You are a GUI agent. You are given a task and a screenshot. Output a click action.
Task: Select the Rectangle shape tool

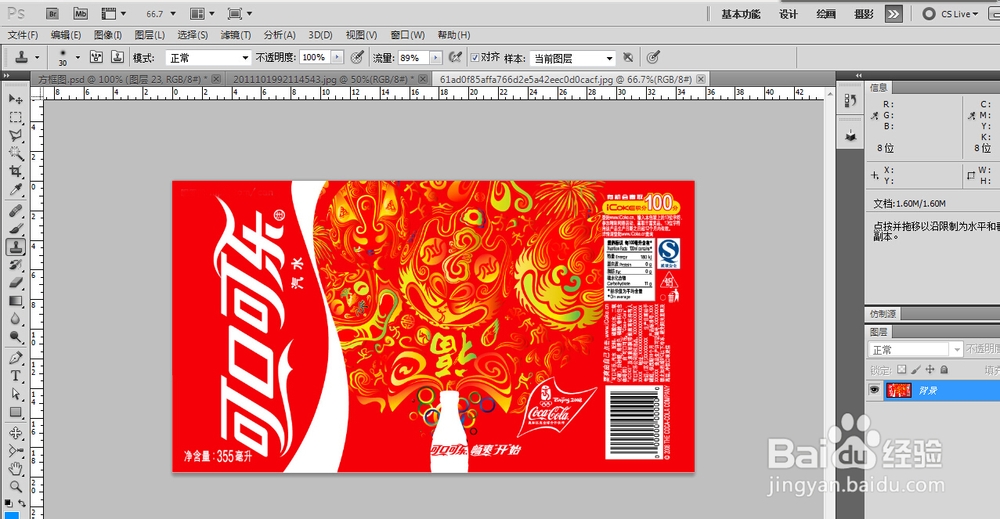15,413
